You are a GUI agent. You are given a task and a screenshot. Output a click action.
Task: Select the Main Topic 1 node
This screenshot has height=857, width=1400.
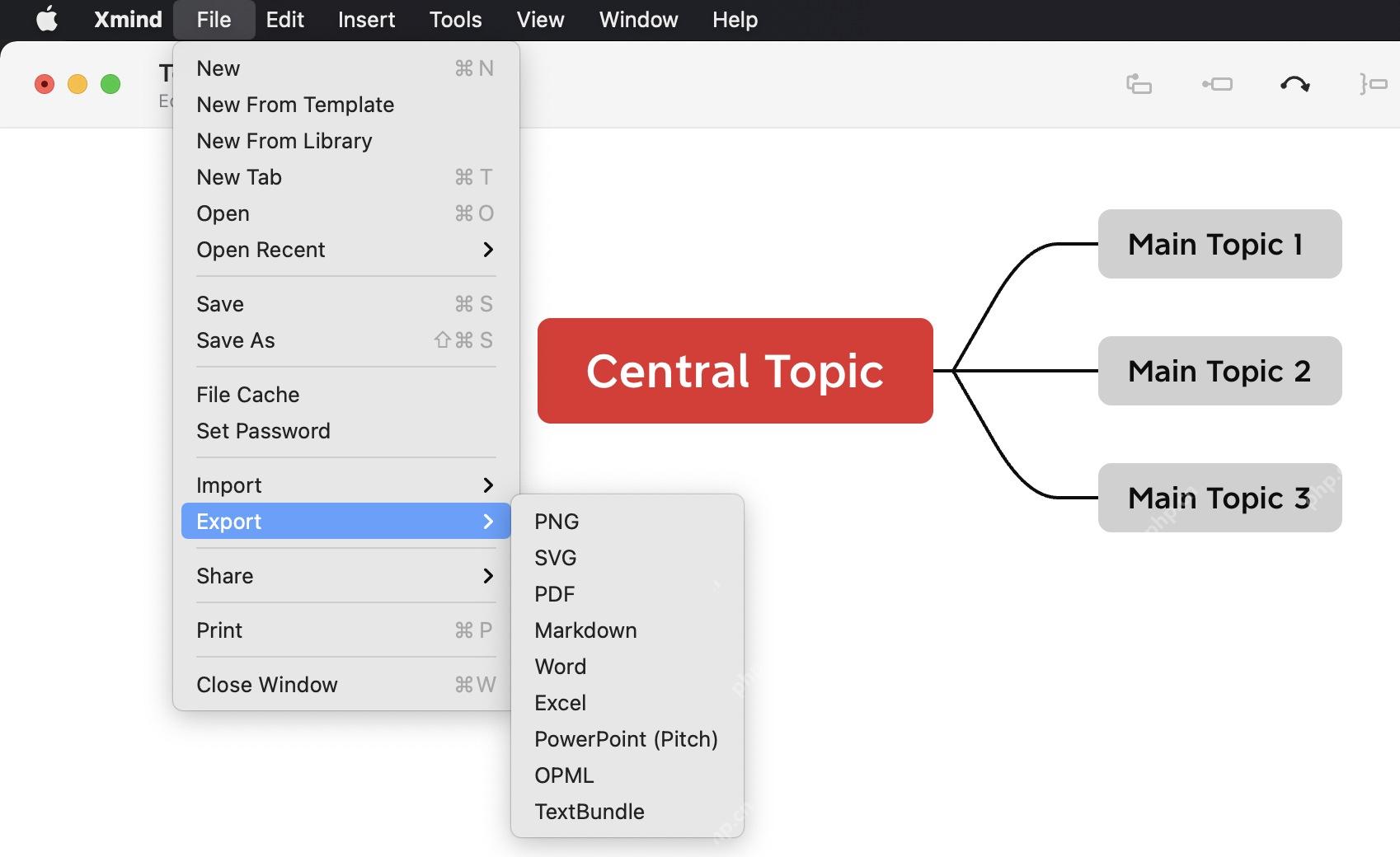pos(1220,244)
